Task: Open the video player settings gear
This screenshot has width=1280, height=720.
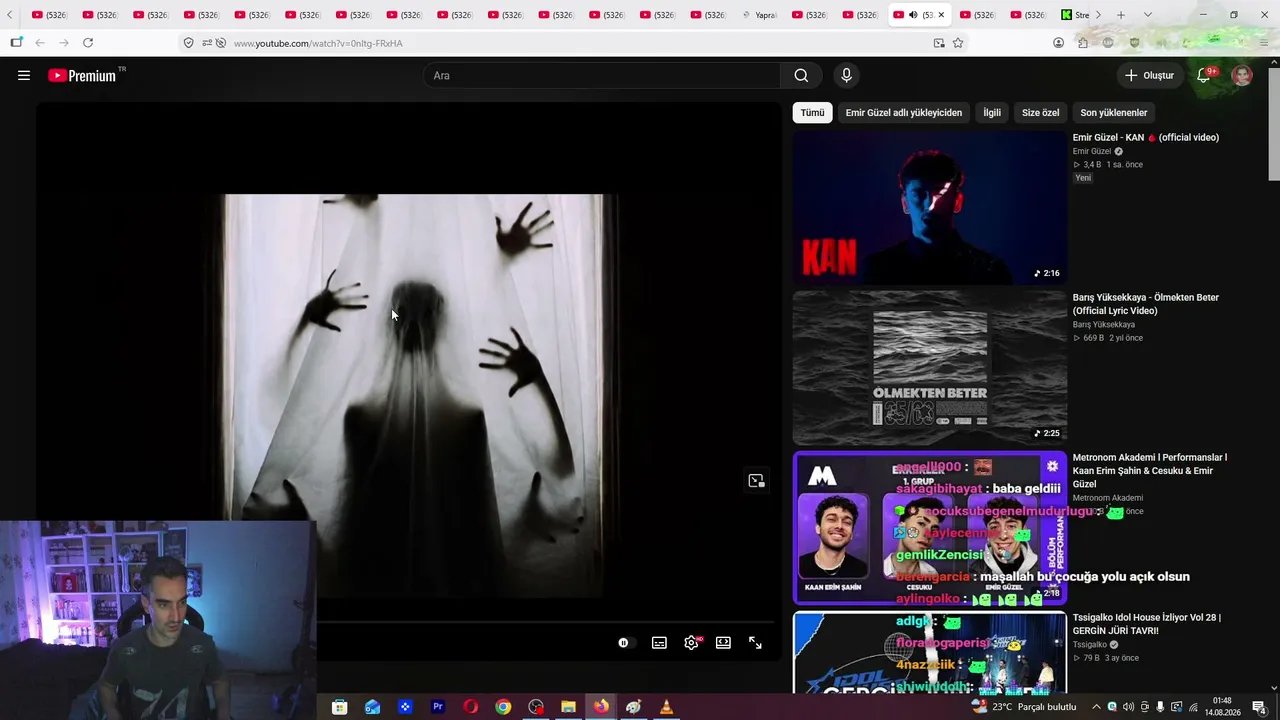Action: tap(691, 643)
